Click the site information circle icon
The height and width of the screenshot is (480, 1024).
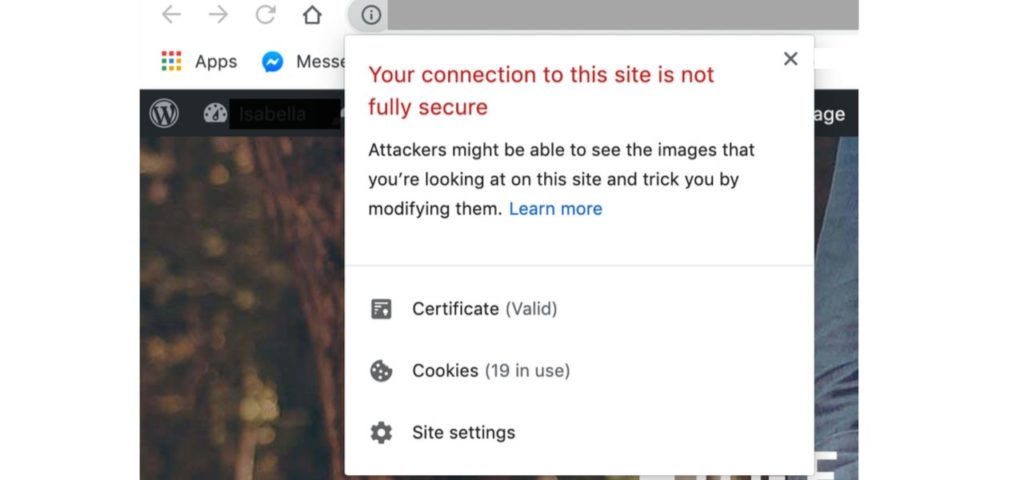371,14
